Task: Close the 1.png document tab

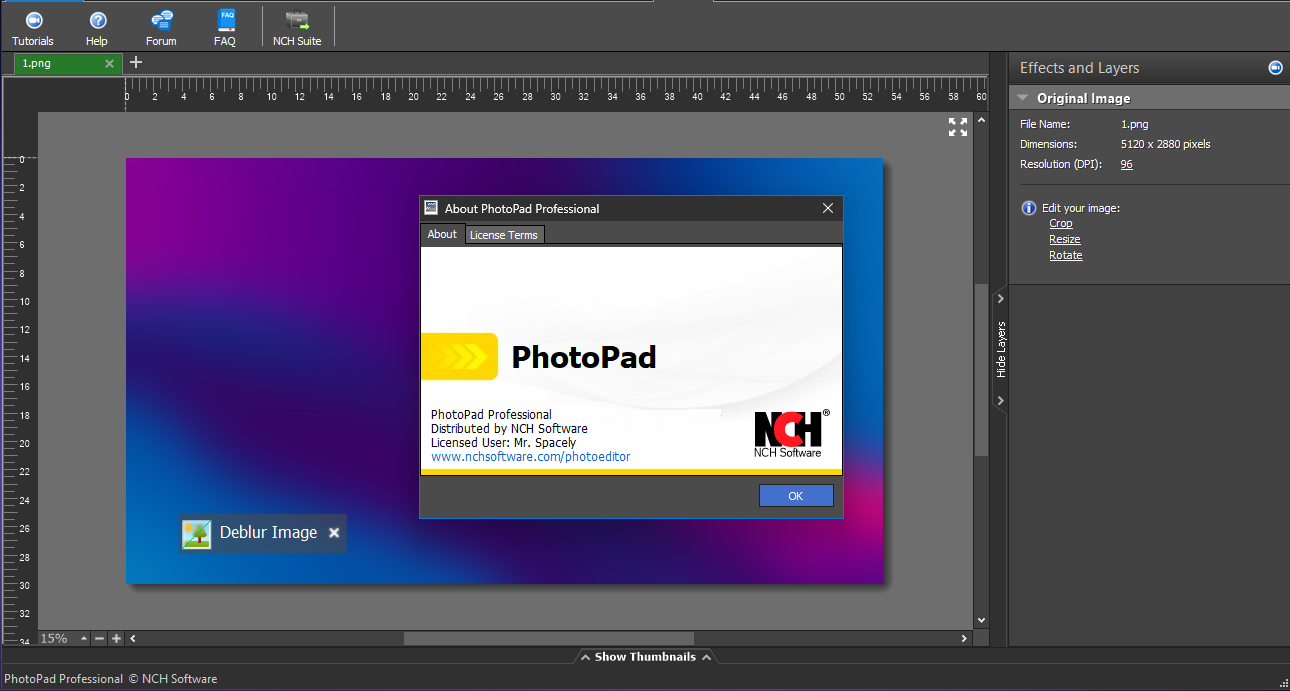Action: [x=110, y=63]
